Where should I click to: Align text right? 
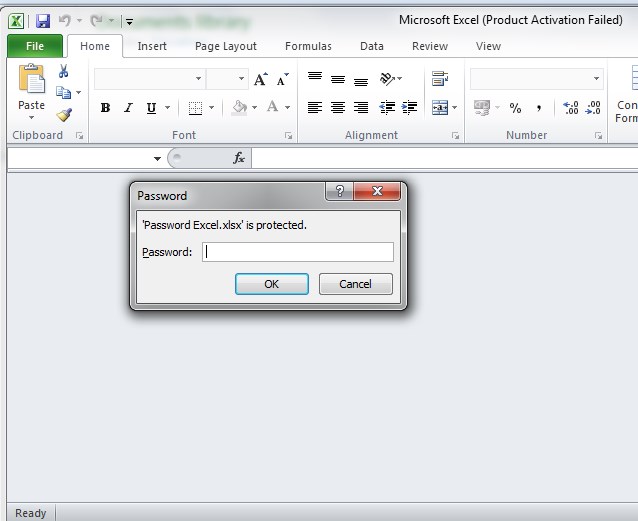click(361, 108)
